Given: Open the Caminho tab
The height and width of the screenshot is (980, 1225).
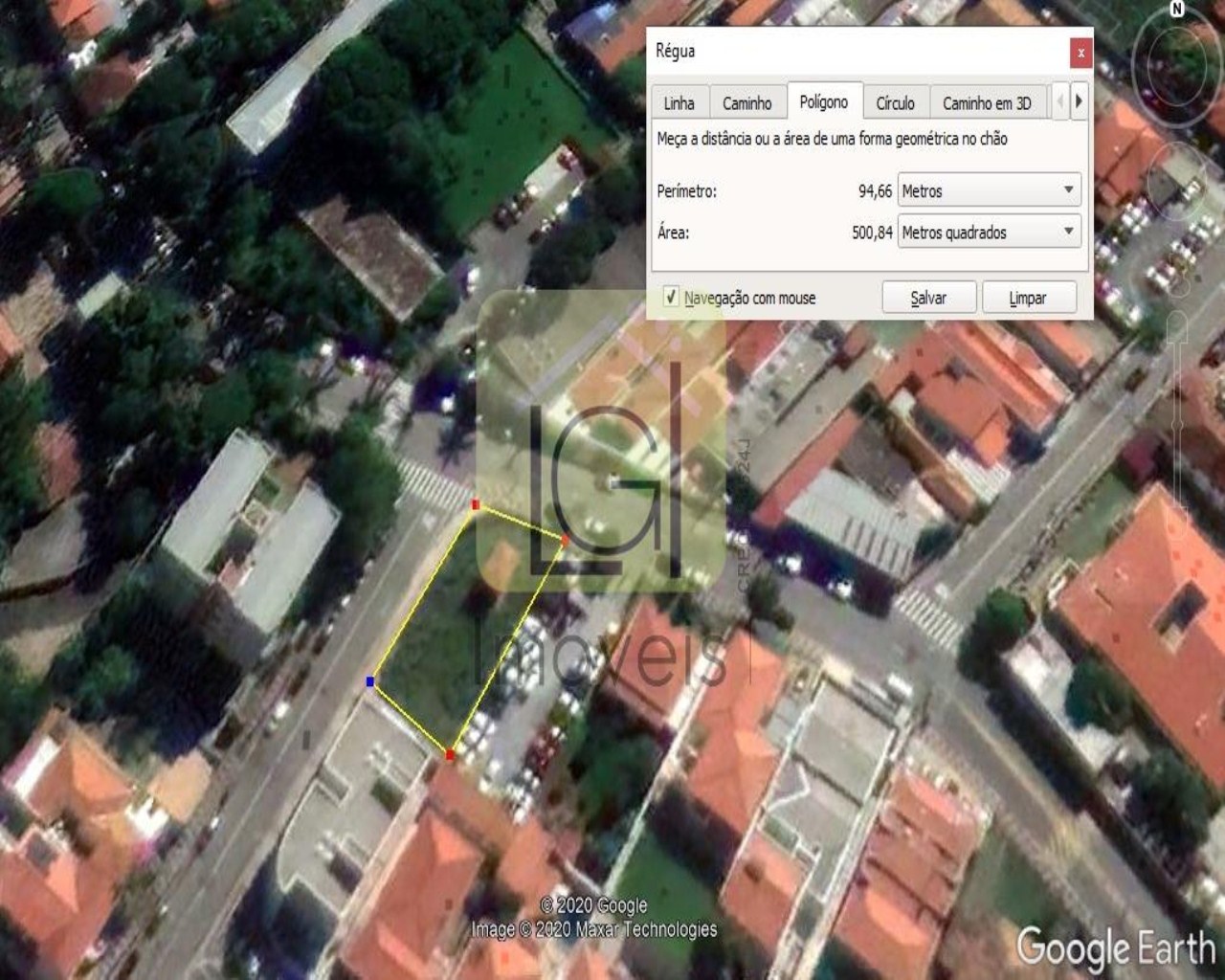Looking at the screenshot, I should click(746, 102).
